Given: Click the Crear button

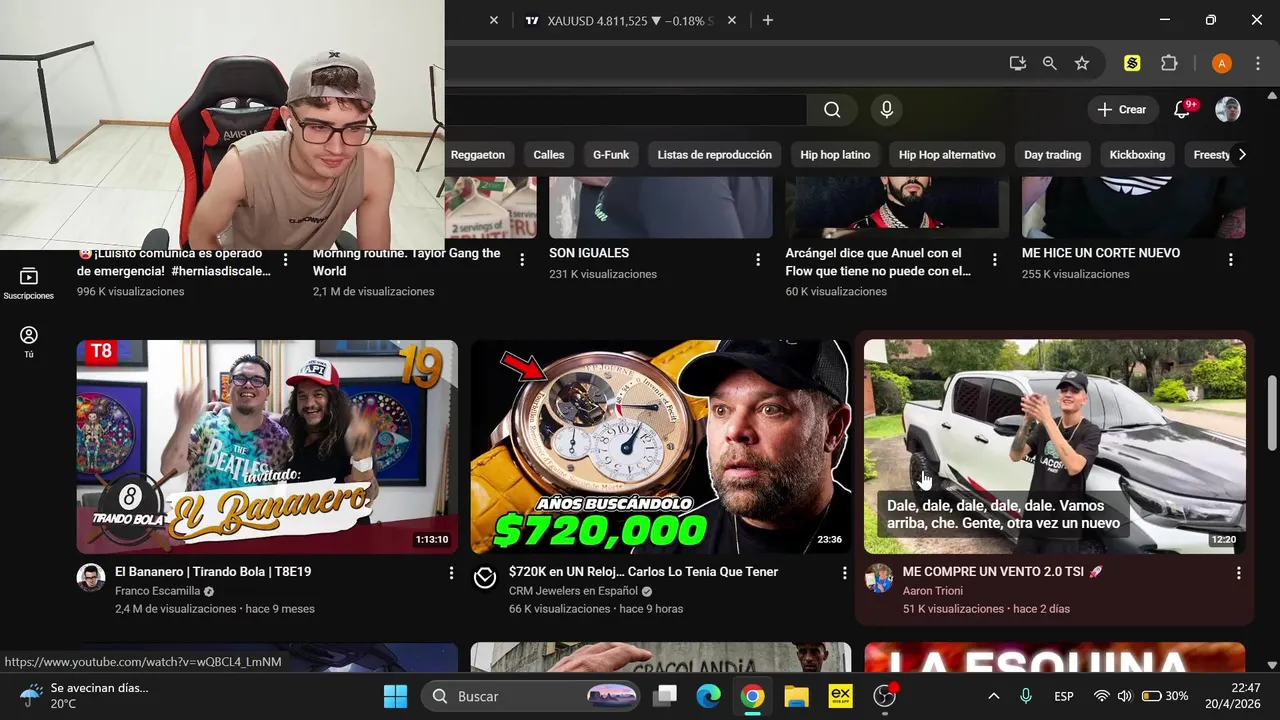Looking at the screenshot, I should [1122, 110].
